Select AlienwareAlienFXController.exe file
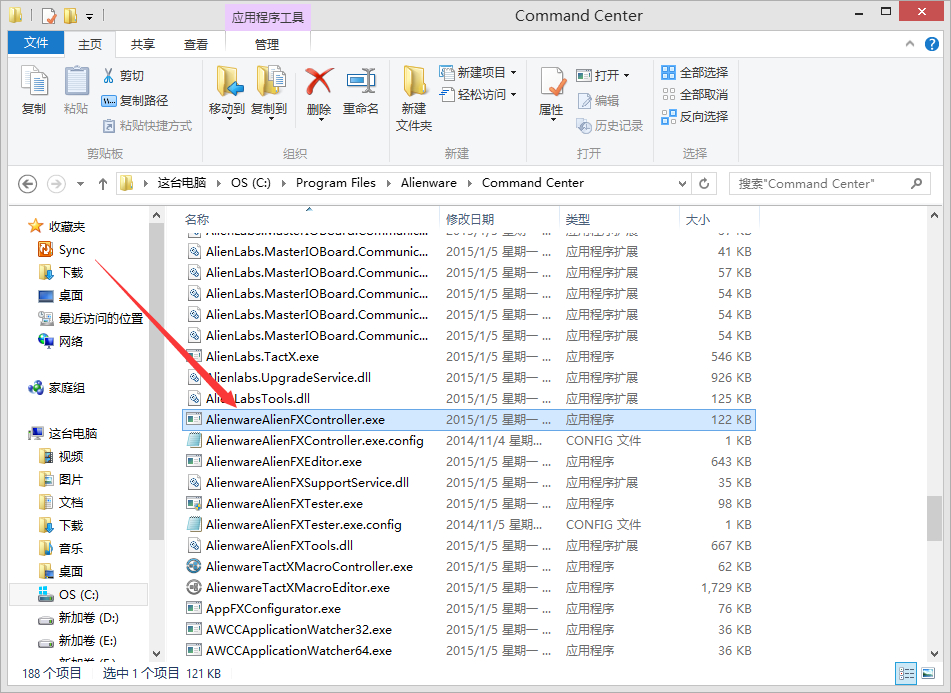The image size is (951, 693). pyautogui.click(x=469, y=420)
